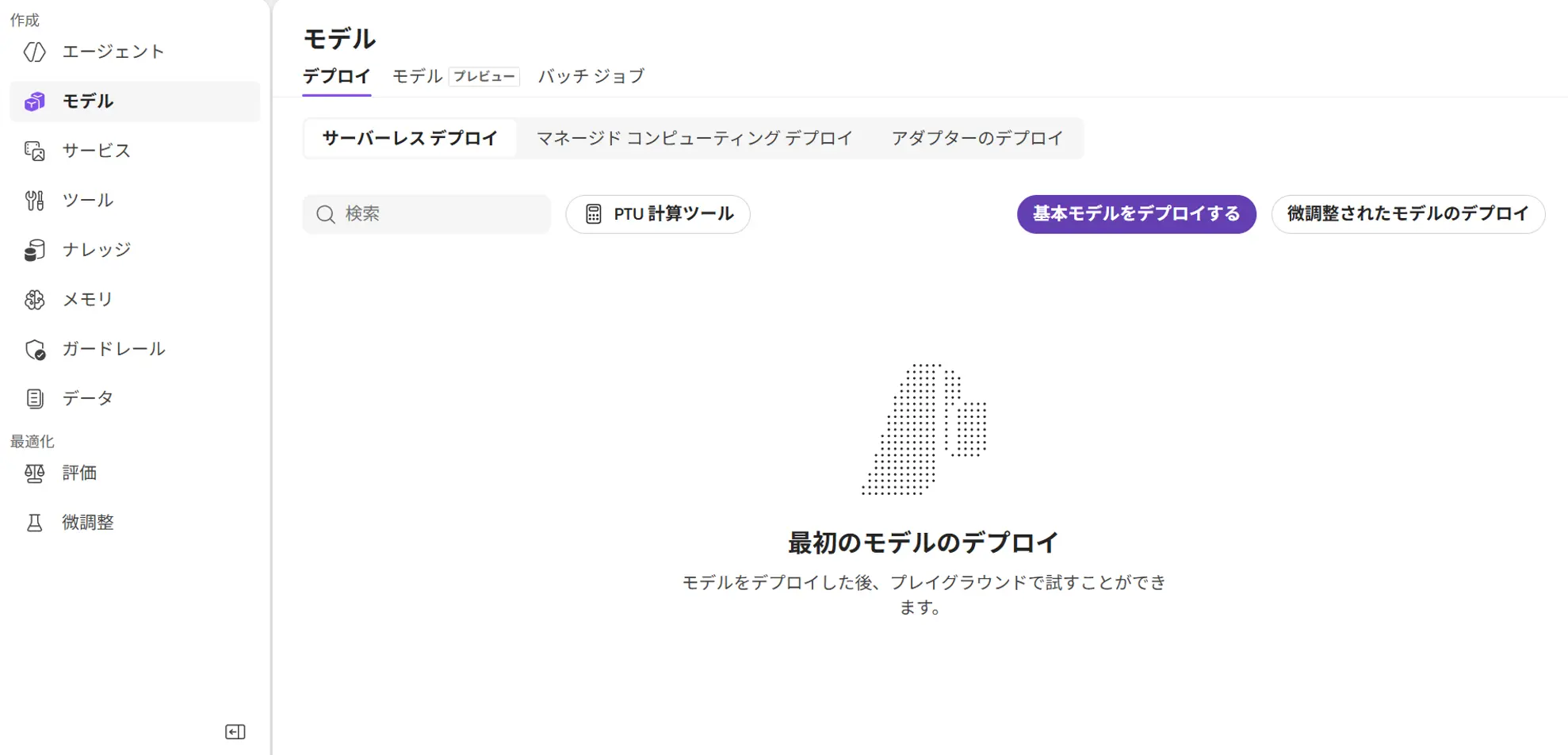Open the エージェント page
1568x755 pixels.
click(x=135, y=52)
